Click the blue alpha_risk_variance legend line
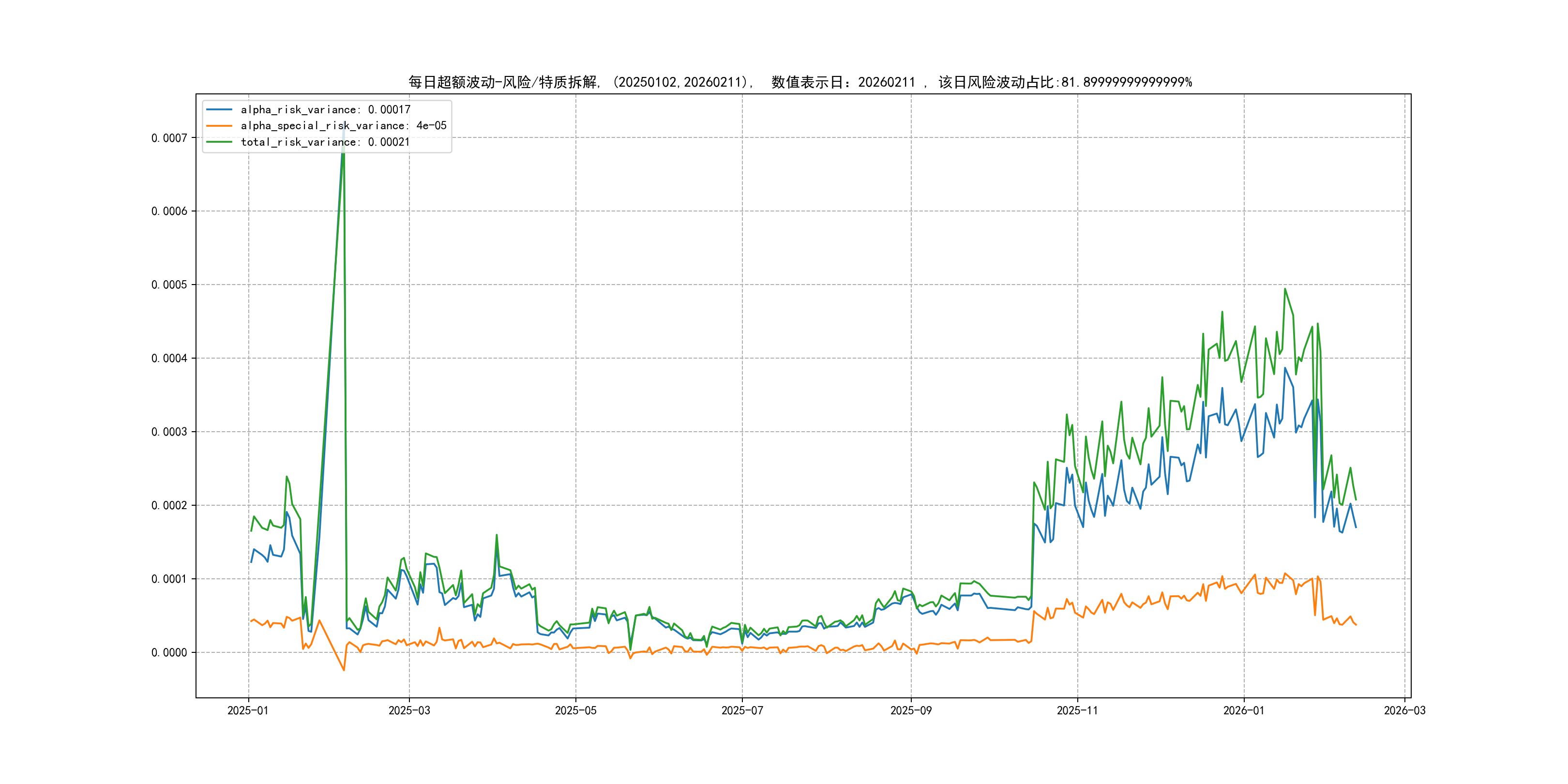This screenshot has height=784, width=1568. (219, 109)
